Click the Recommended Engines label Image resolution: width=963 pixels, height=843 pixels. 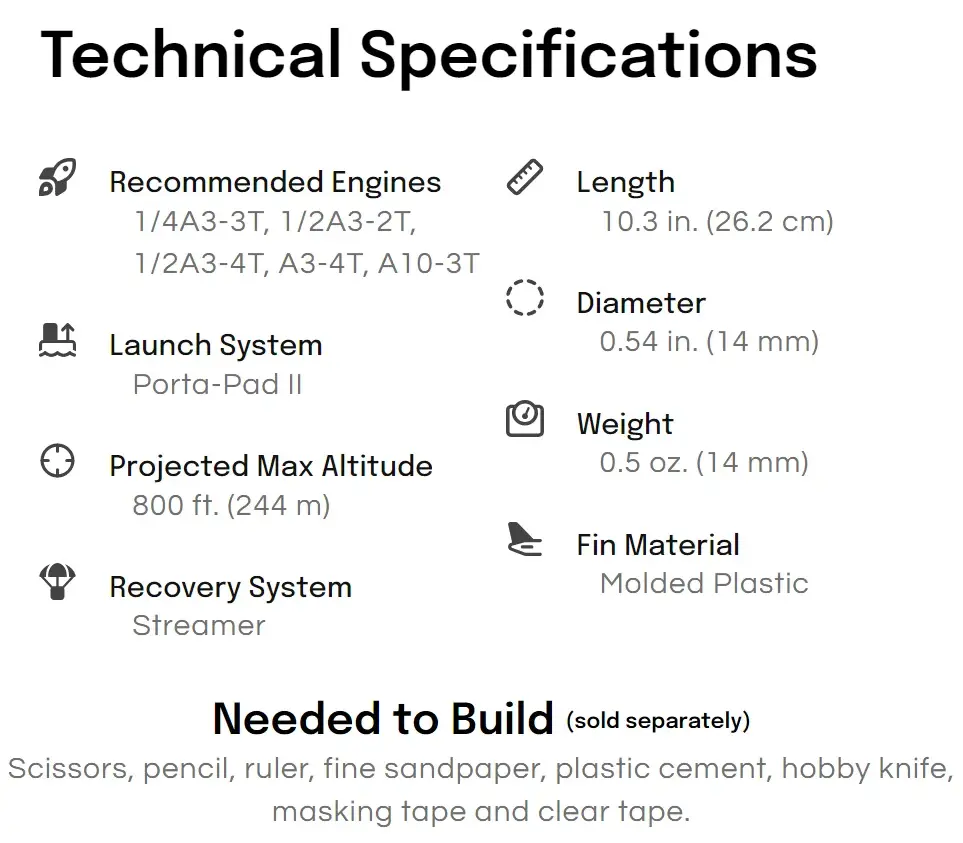[275, 182]
